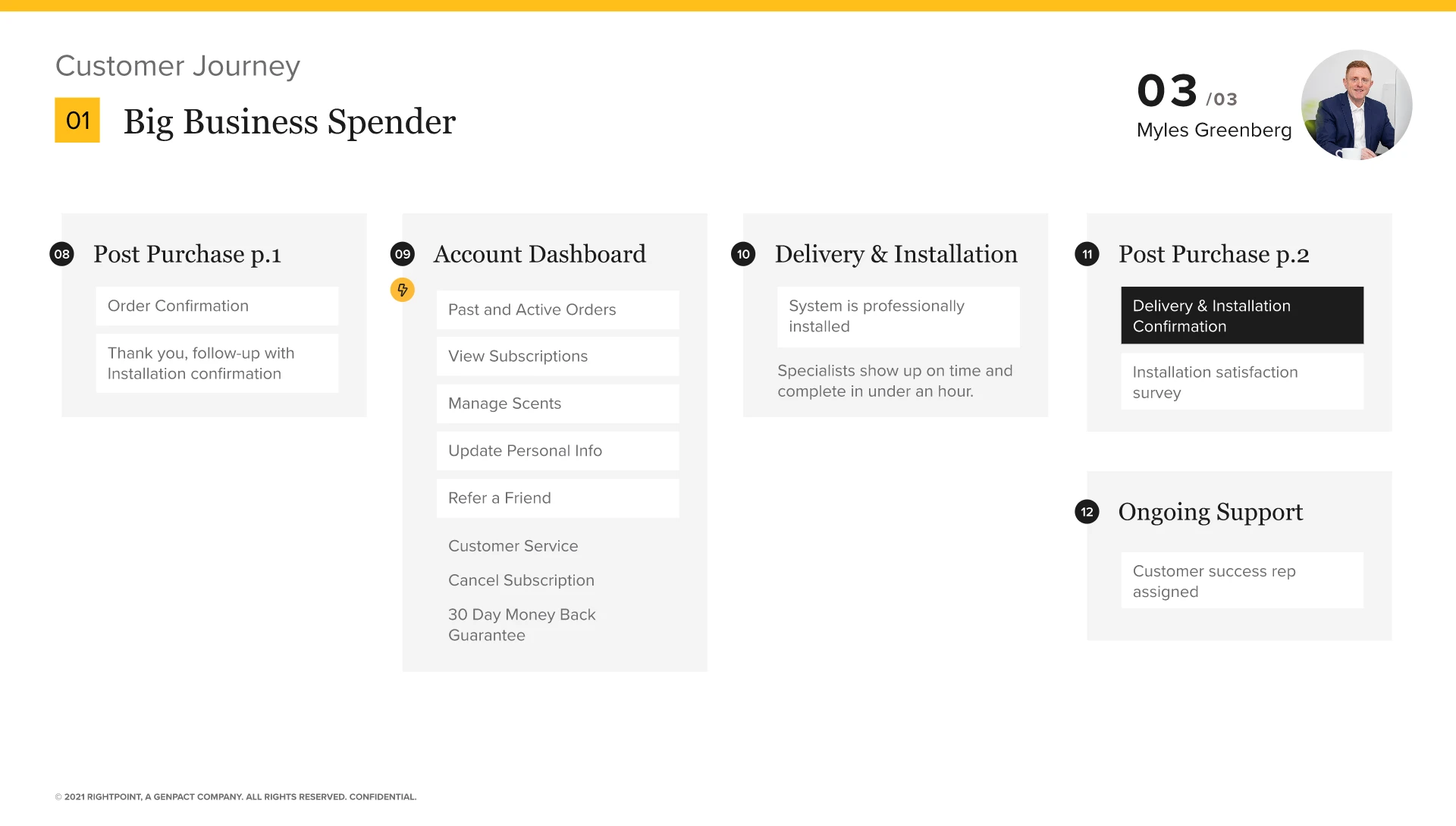Toggle Customer success rep assigned item
1456x826 pixels.
(x=1242, y=581)
